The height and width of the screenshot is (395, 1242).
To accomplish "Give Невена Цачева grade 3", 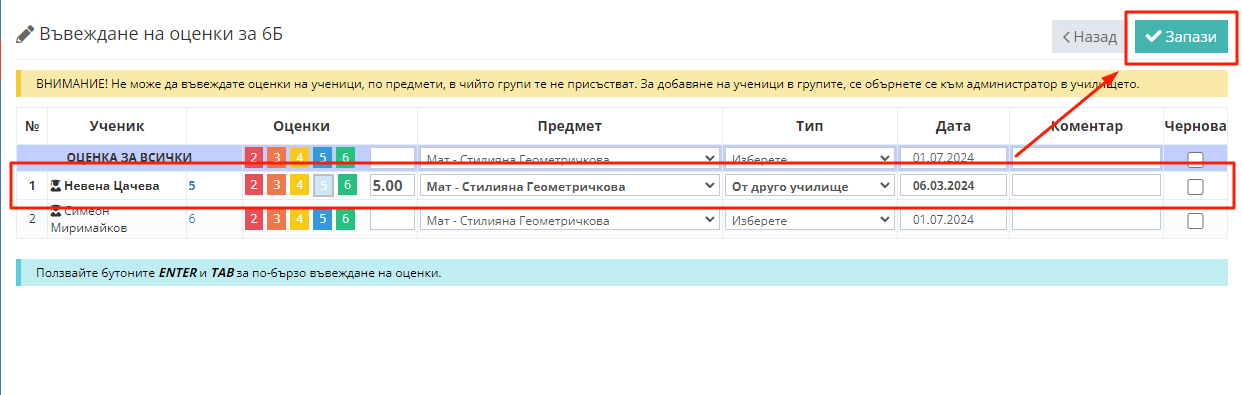I will 277,185.
